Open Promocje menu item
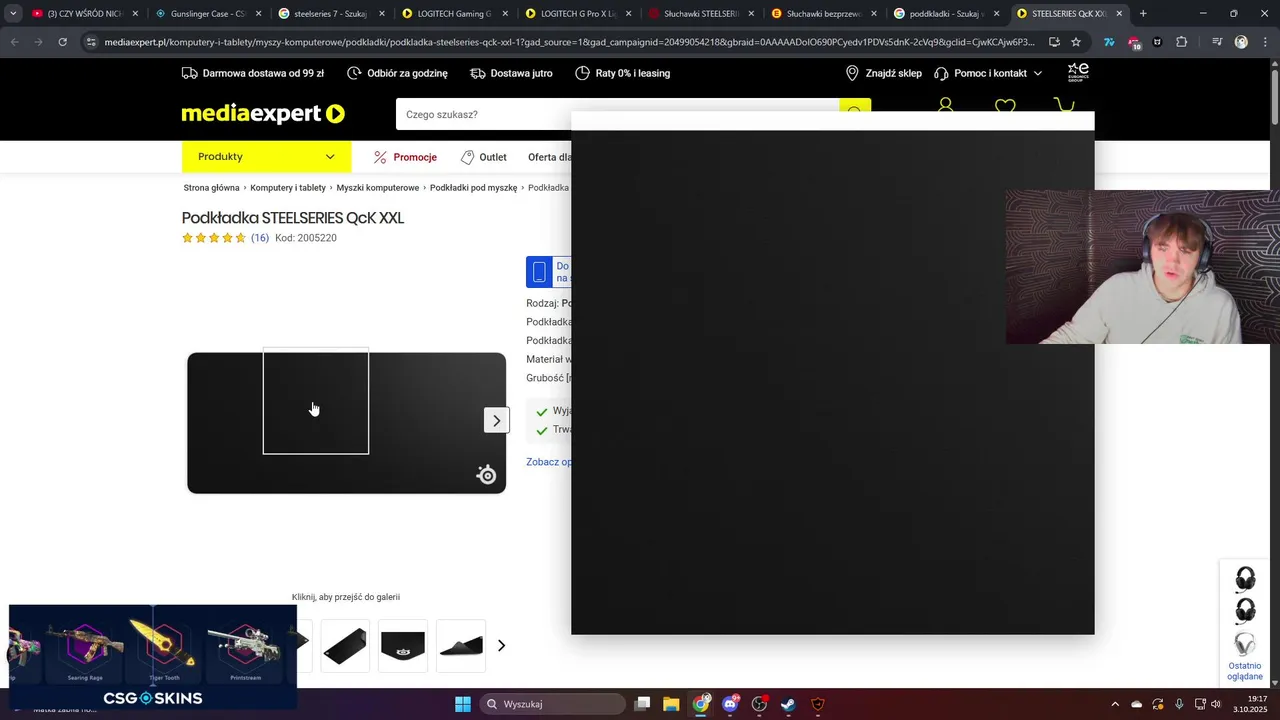This screenshot has height=720, width=1280. (405, 157)
